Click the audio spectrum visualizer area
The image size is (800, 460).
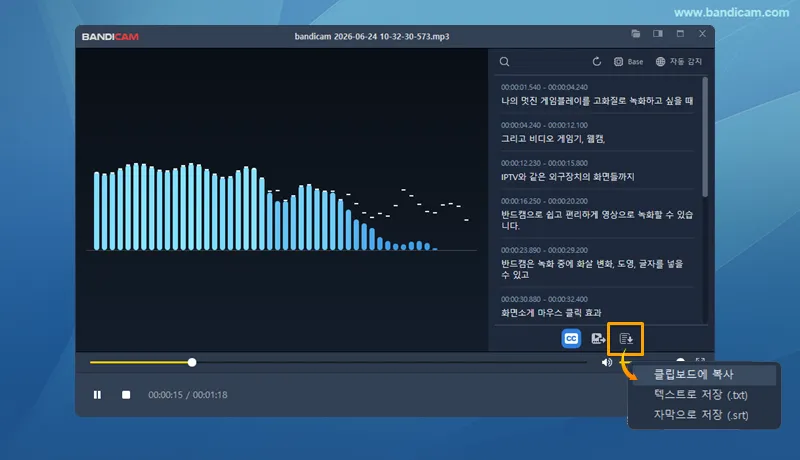[x=282, y=200]
